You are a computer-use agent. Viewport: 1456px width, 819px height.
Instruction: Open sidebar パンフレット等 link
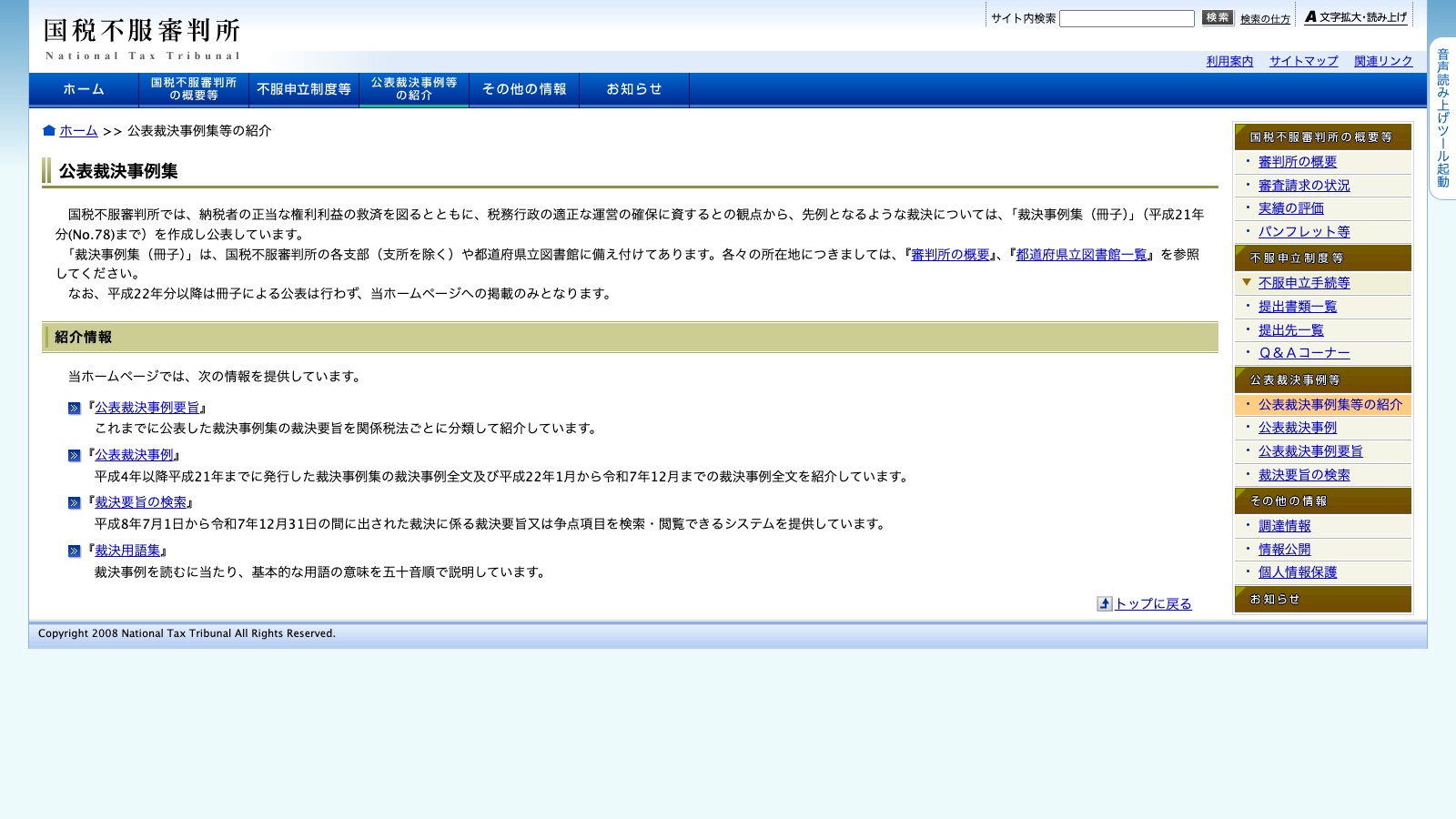coord(1304,232)
